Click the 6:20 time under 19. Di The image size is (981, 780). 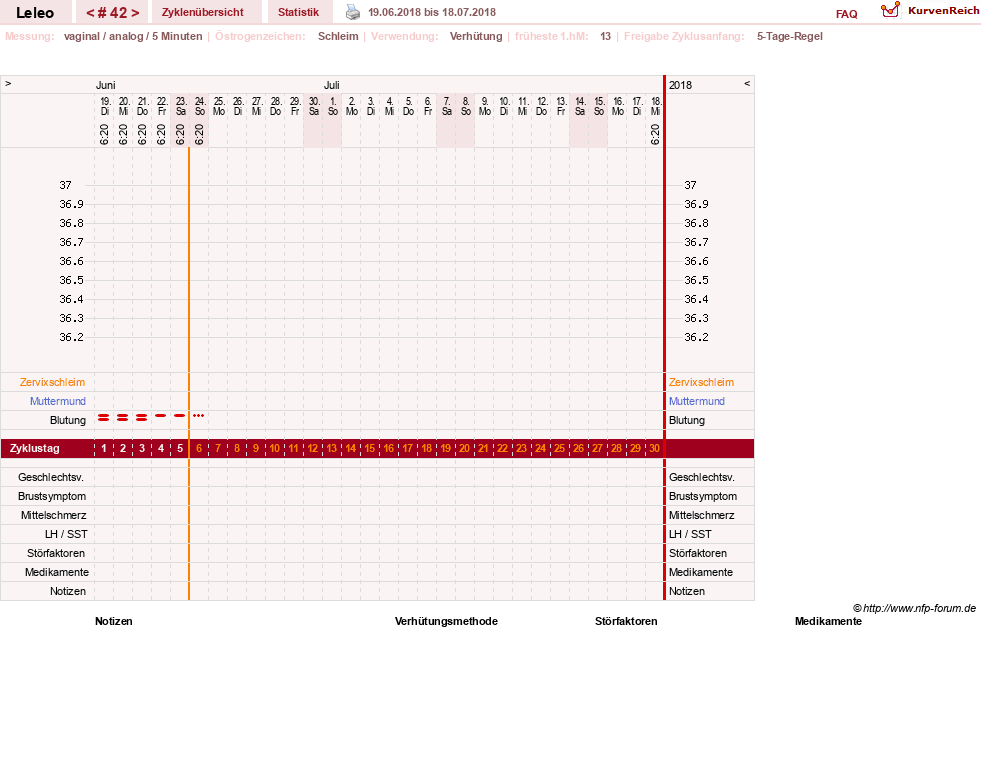[x=104, y=134]
